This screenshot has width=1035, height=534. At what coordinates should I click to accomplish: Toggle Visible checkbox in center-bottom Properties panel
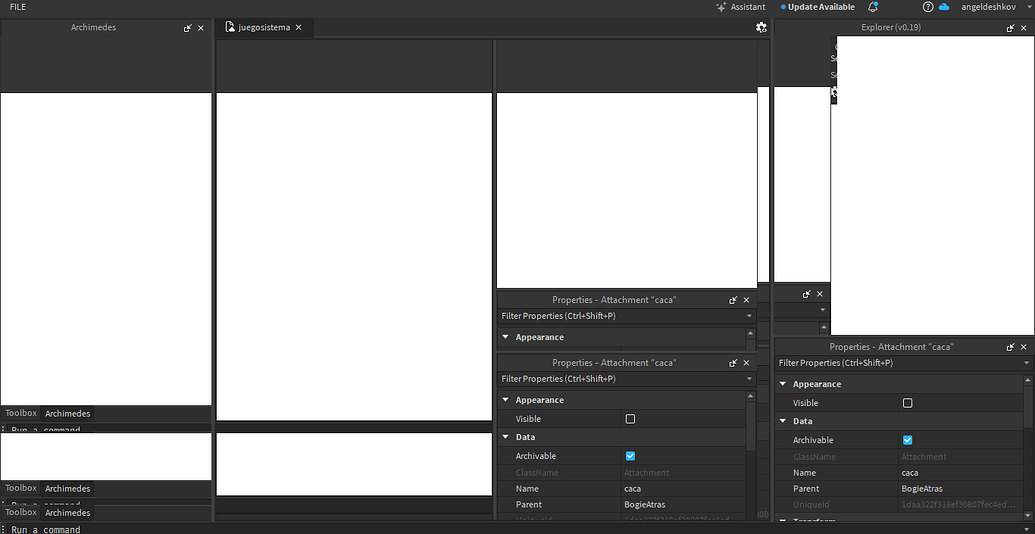(630, 418)
